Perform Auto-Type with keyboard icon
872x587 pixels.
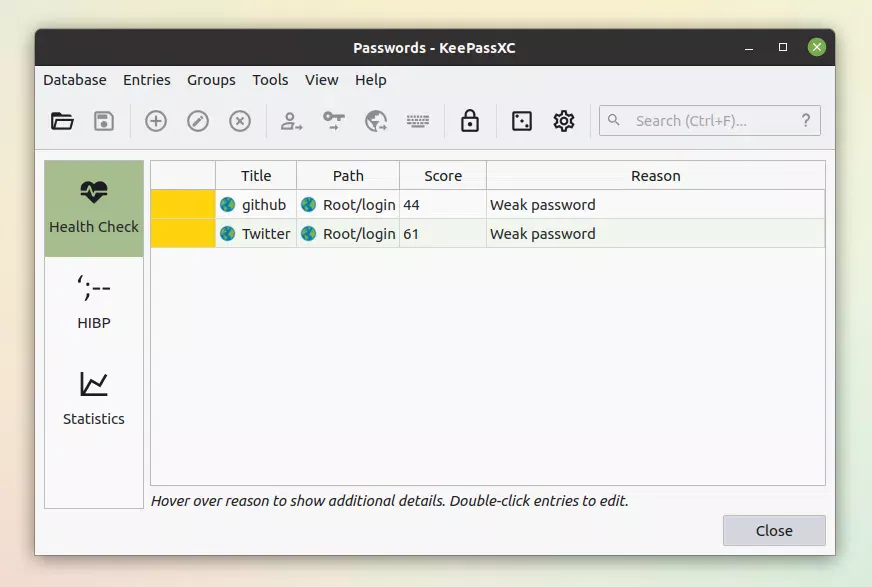pyautogui.click(x=418, y=121)
